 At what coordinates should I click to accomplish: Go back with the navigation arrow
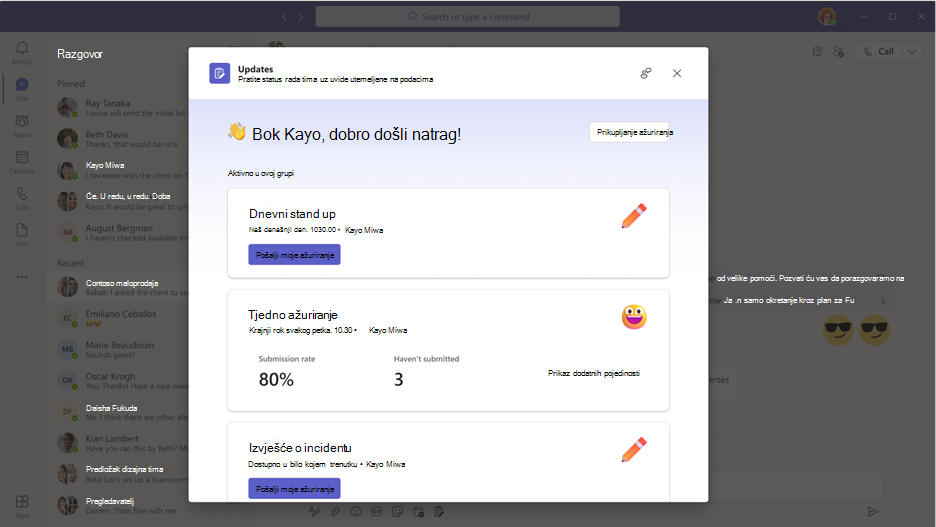point(284,17)
